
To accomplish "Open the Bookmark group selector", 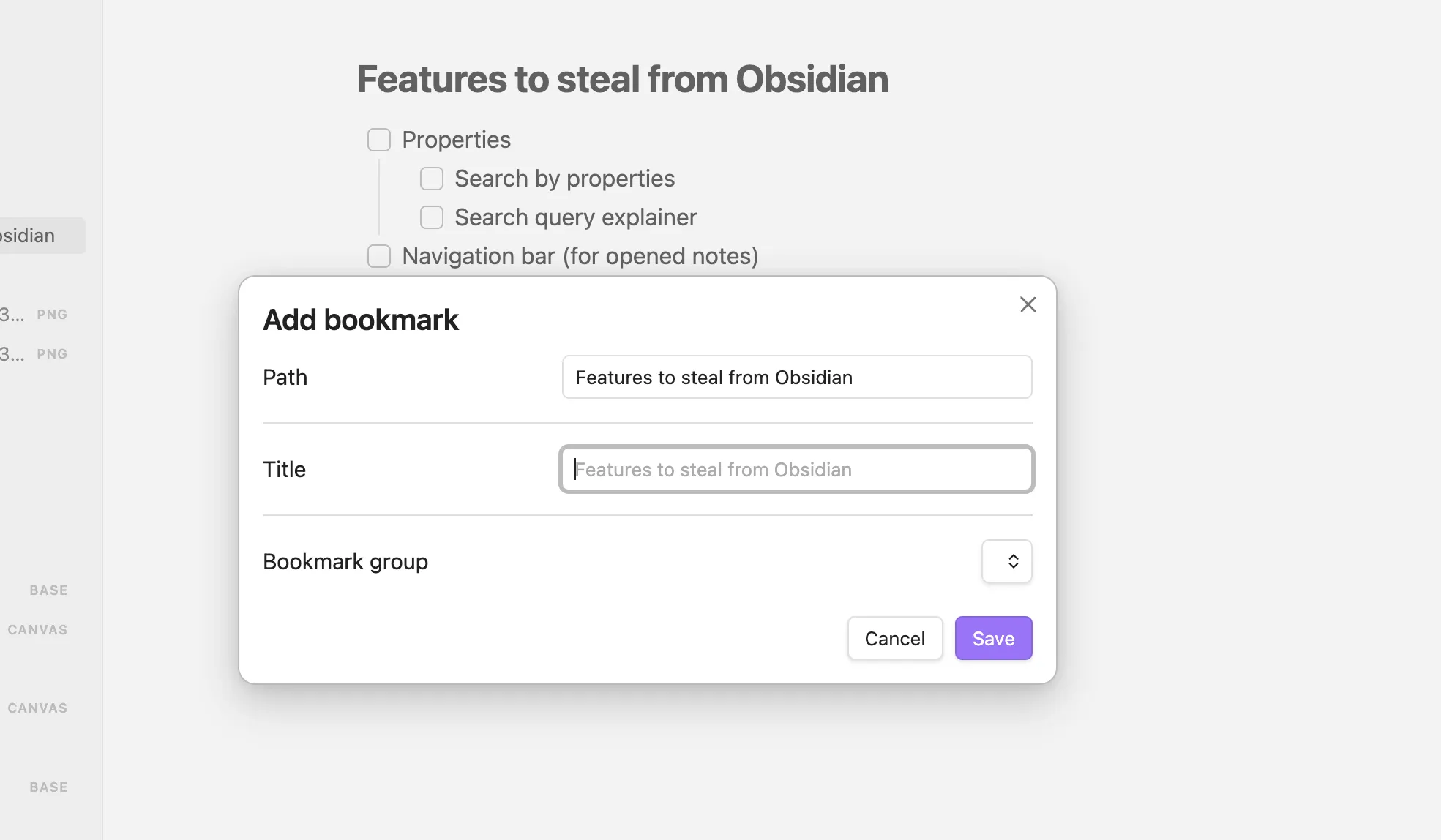I will [1006, 561].
